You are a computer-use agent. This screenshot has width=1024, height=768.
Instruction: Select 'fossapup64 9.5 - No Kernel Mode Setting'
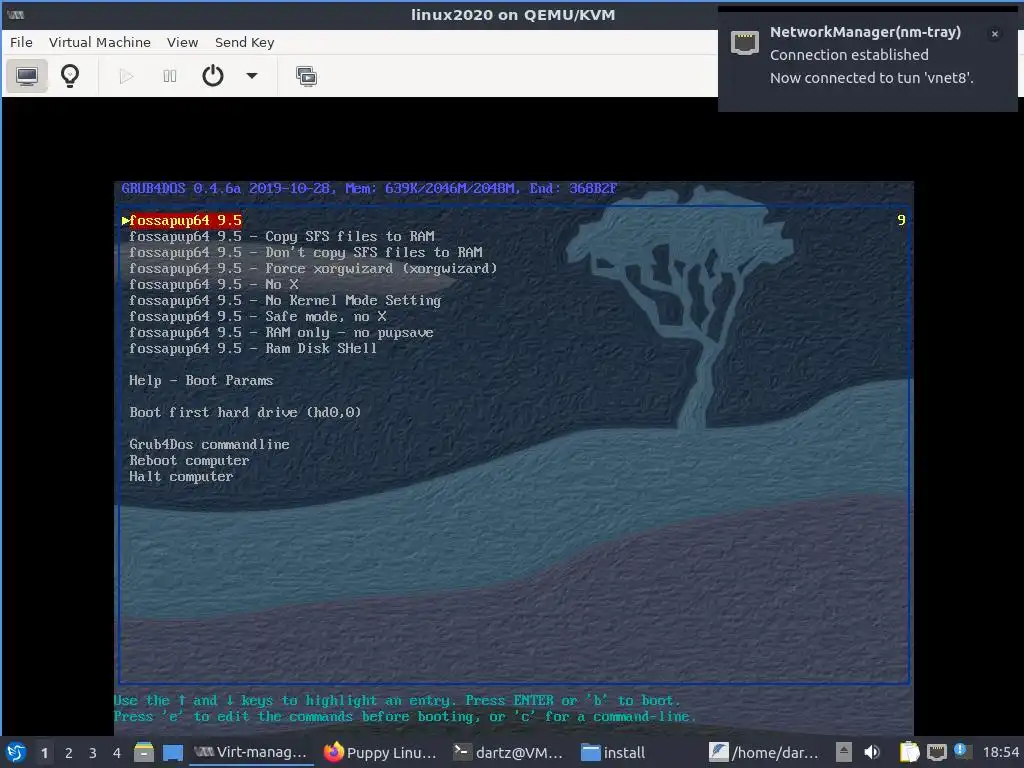pyautogui.click(x=285, y=300)
